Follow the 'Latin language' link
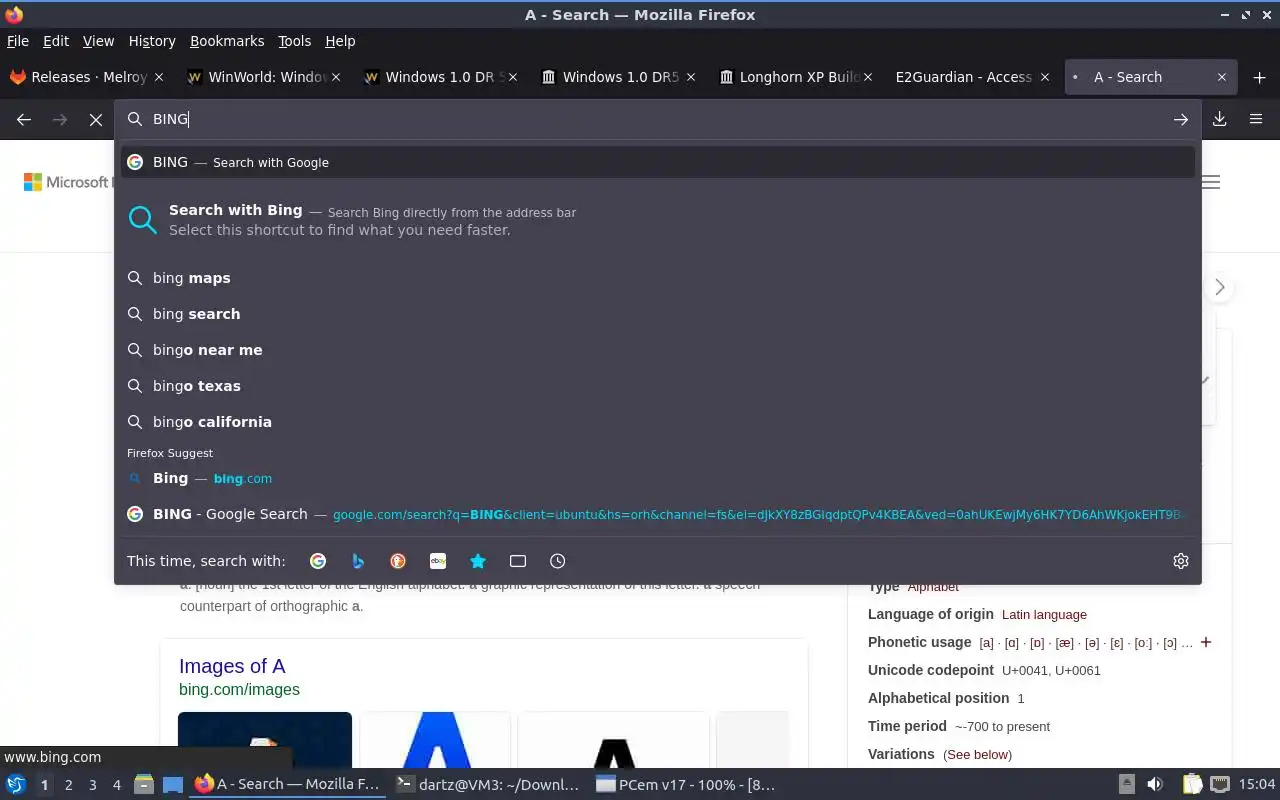 tap(1044, 615)
